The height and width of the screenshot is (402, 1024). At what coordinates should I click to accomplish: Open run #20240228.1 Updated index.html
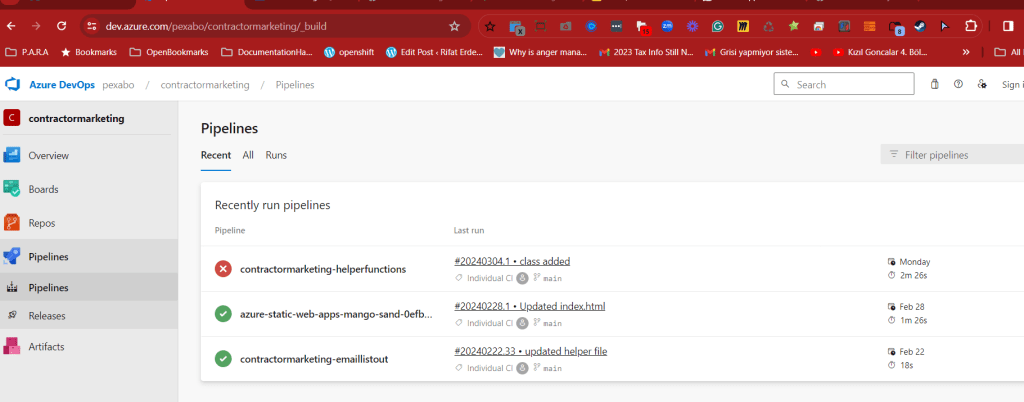pyautogui.click(x=530, y=307)
